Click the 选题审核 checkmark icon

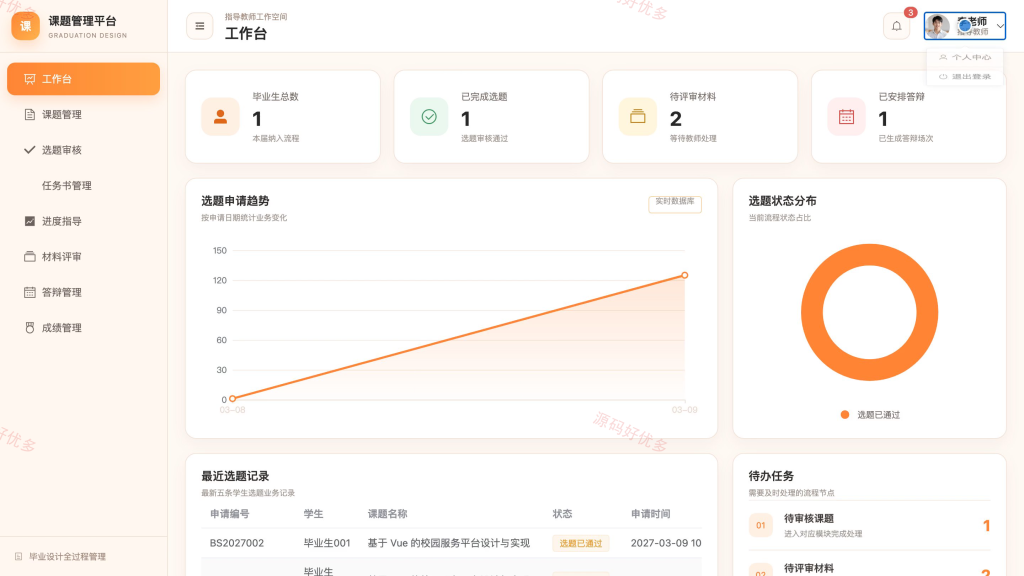click(29, 150)
